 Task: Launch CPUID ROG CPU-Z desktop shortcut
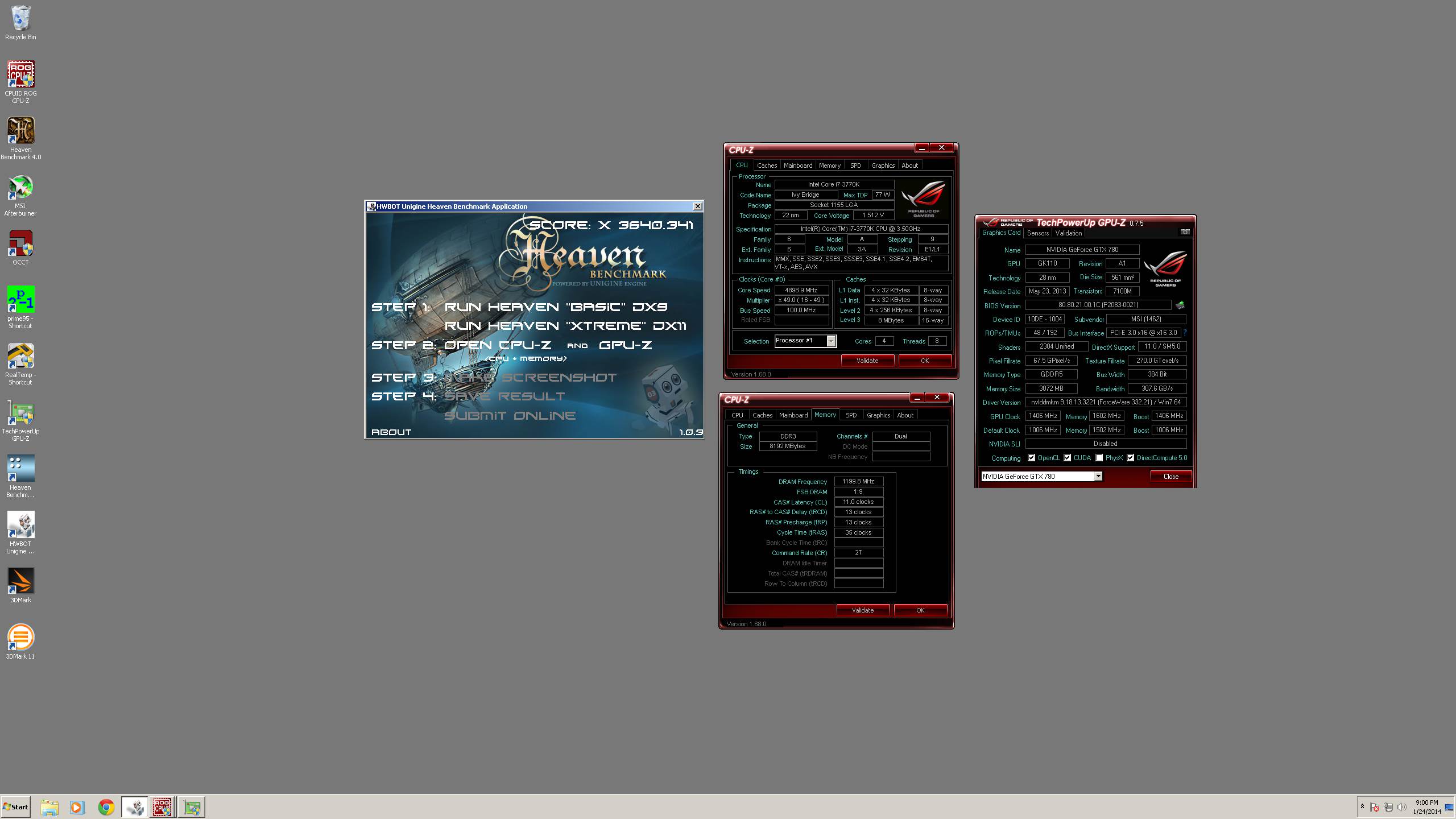coord(20,82)
